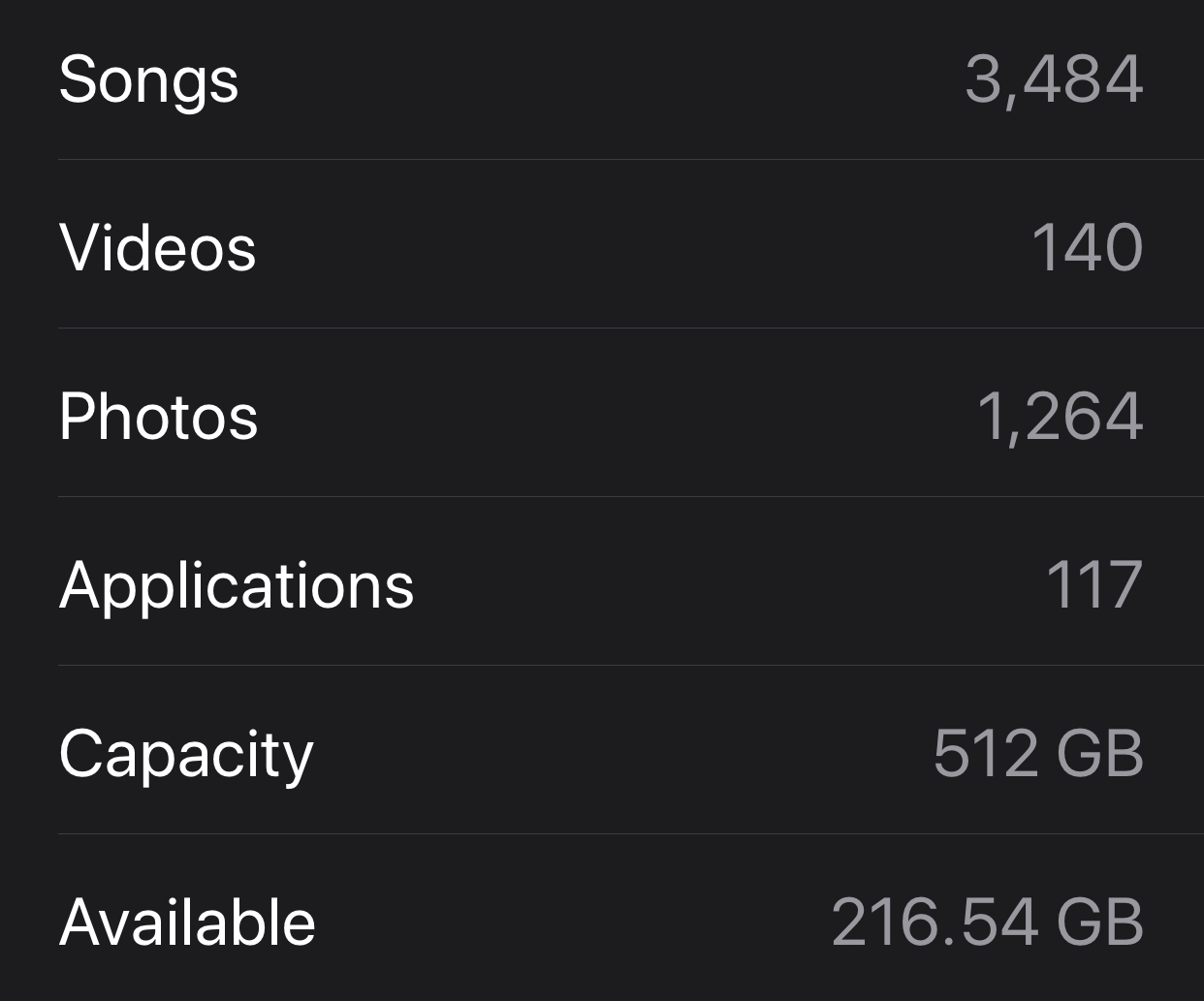
Task: Tap the Capacity label
Action: pyautogui.click(x=186, y=756)
